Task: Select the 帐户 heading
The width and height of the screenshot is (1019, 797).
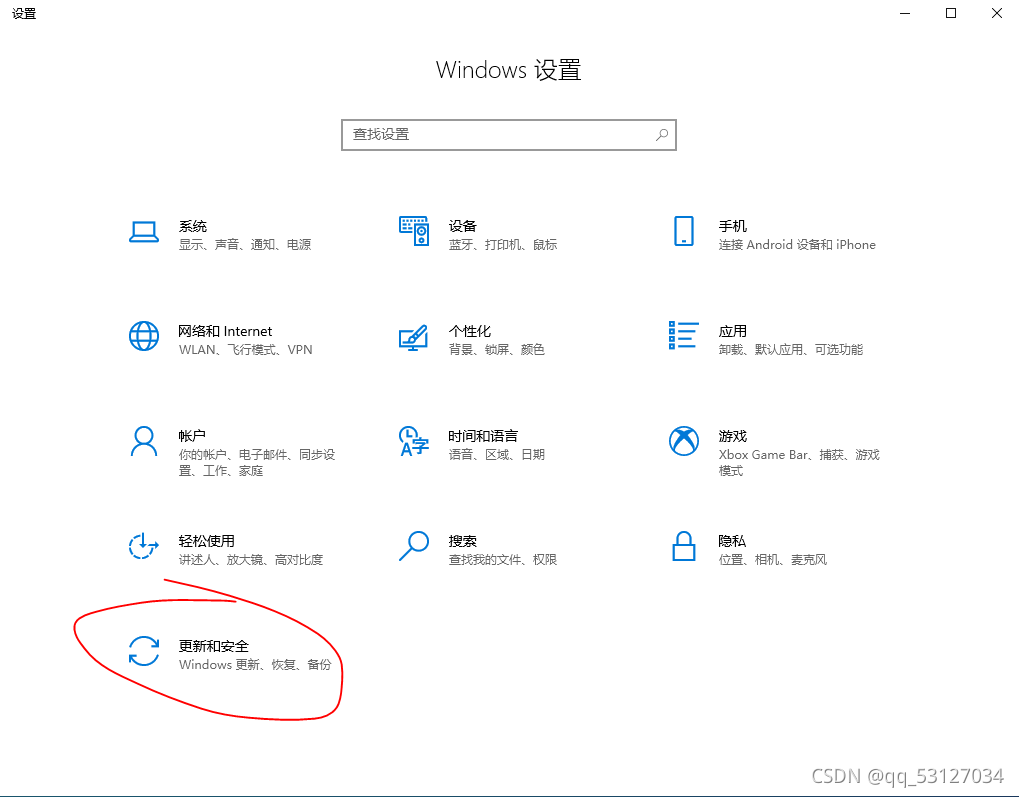Action: point(192,436)
